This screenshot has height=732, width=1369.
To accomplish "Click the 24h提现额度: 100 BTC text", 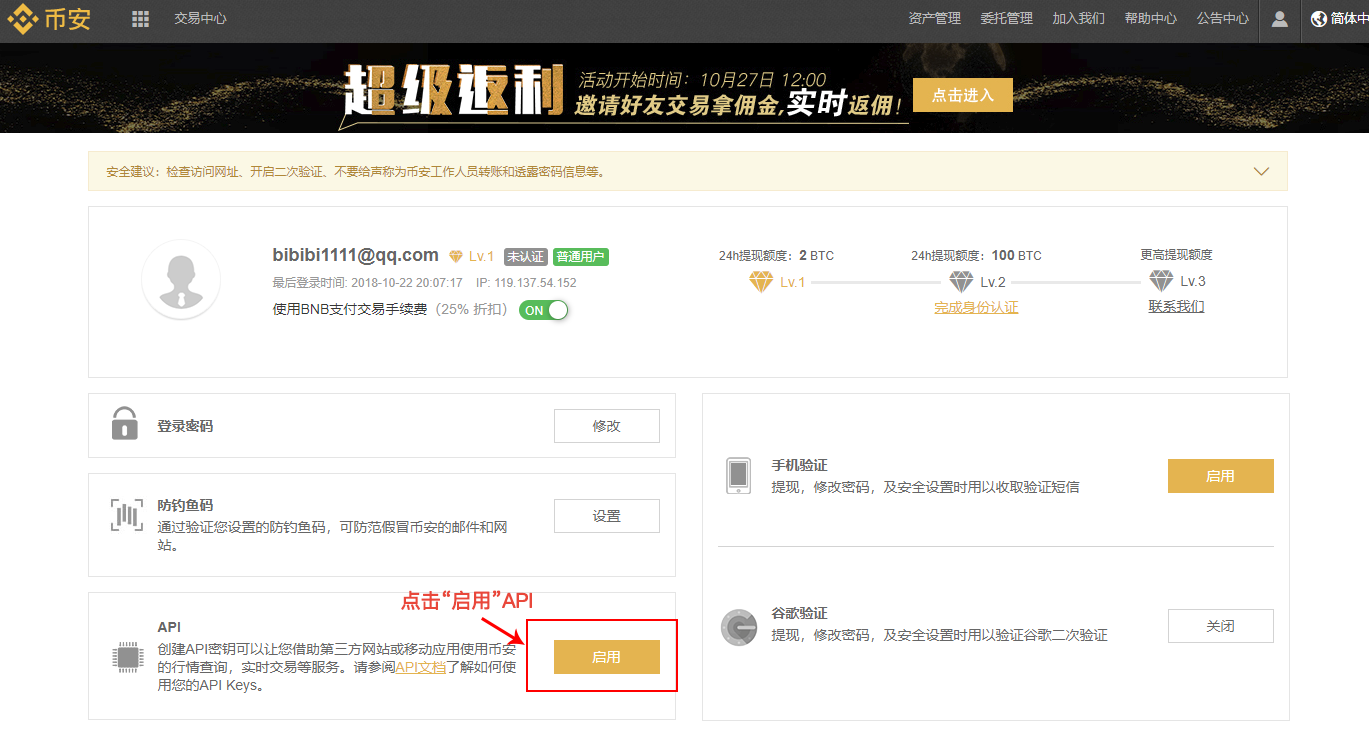I will coord(976,255).
